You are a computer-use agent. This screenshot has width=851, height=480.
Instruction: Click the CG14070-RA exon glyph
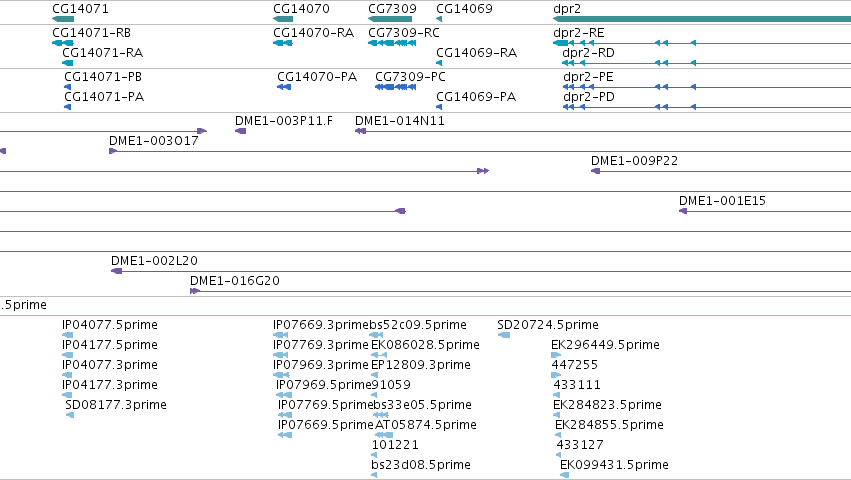point(283,43)
